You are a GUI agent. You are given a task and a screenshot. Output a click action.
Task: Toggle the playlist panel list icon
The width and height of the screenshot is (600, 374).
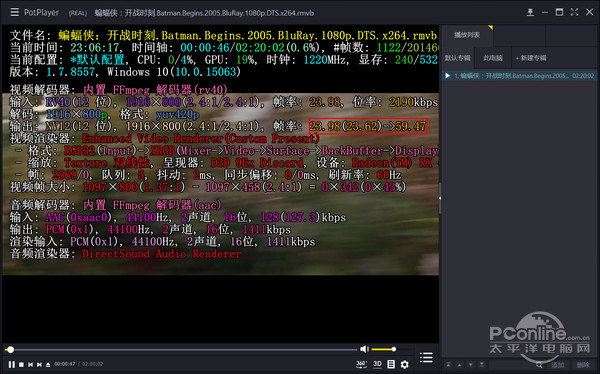point(426,358)
